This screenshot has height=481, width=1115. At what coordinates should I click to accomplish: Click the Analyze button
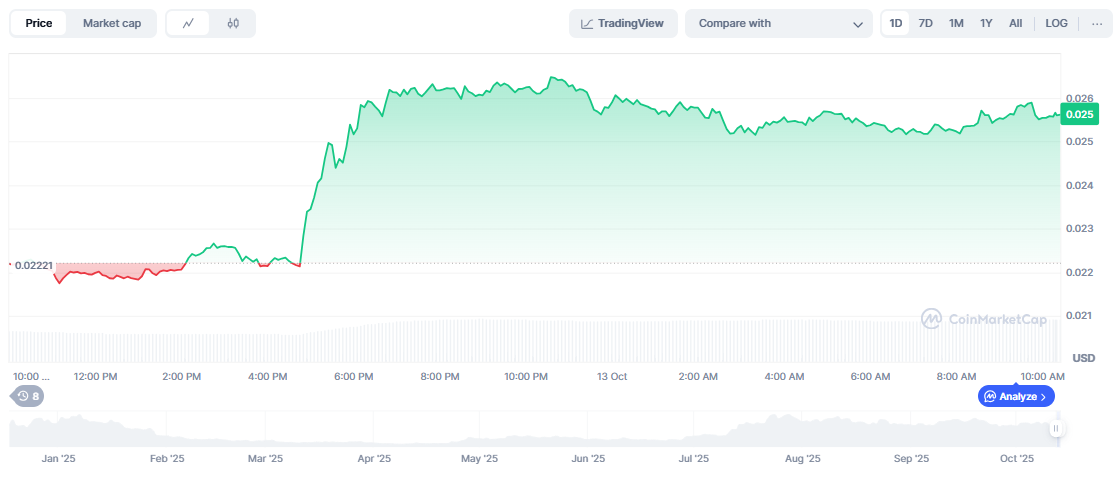coord(1016,396)
